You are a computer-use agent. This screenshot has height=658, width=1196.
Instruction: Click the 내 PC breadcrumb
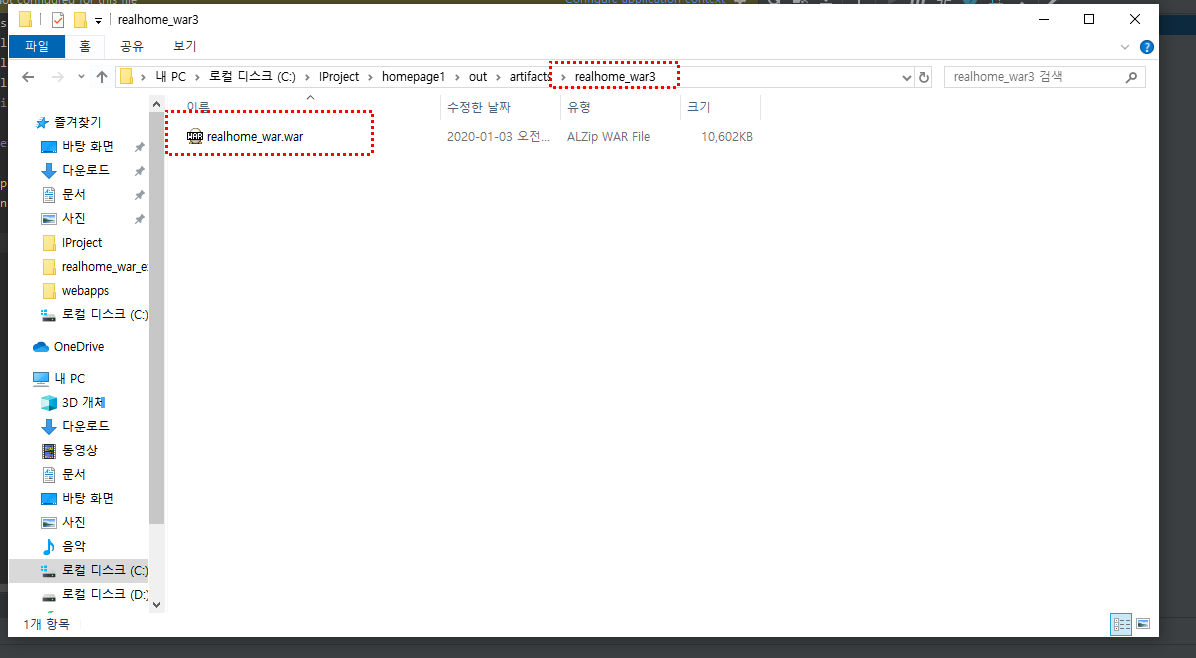[171, 77]
